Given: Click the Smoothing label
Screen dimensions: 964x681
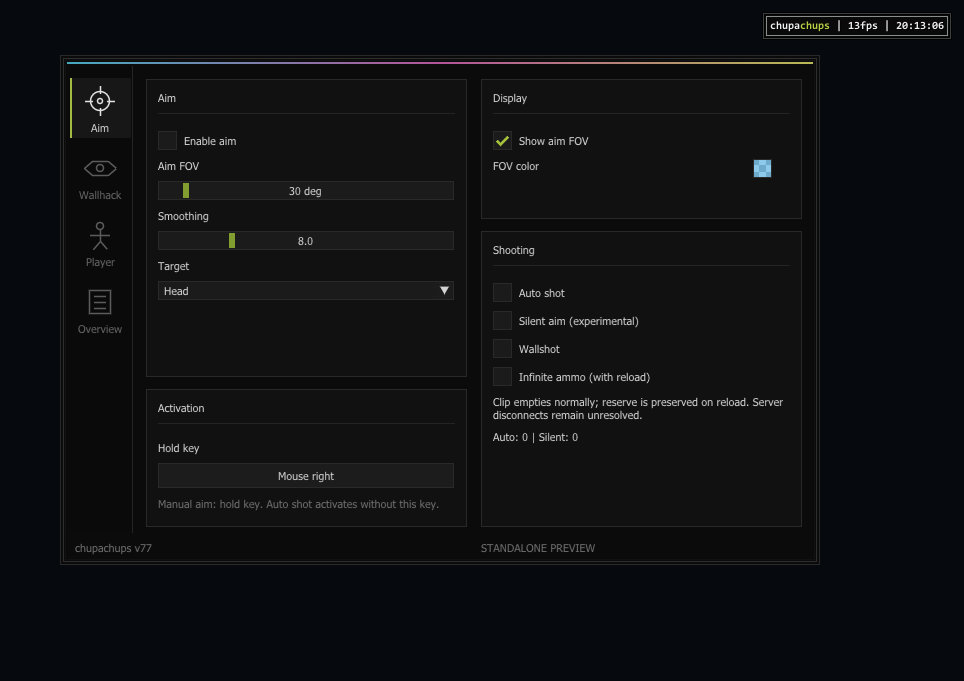Looking at the screenshot, I should pos(183,216).
